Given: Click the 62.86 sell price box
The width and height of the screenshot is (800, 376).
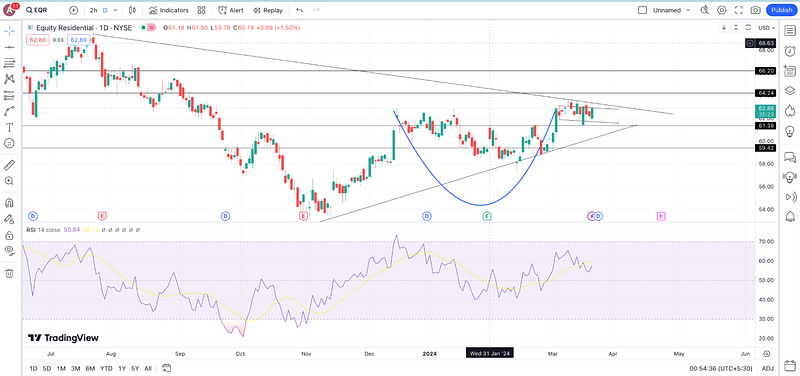Looking at the screenshot, I should 38,40.
